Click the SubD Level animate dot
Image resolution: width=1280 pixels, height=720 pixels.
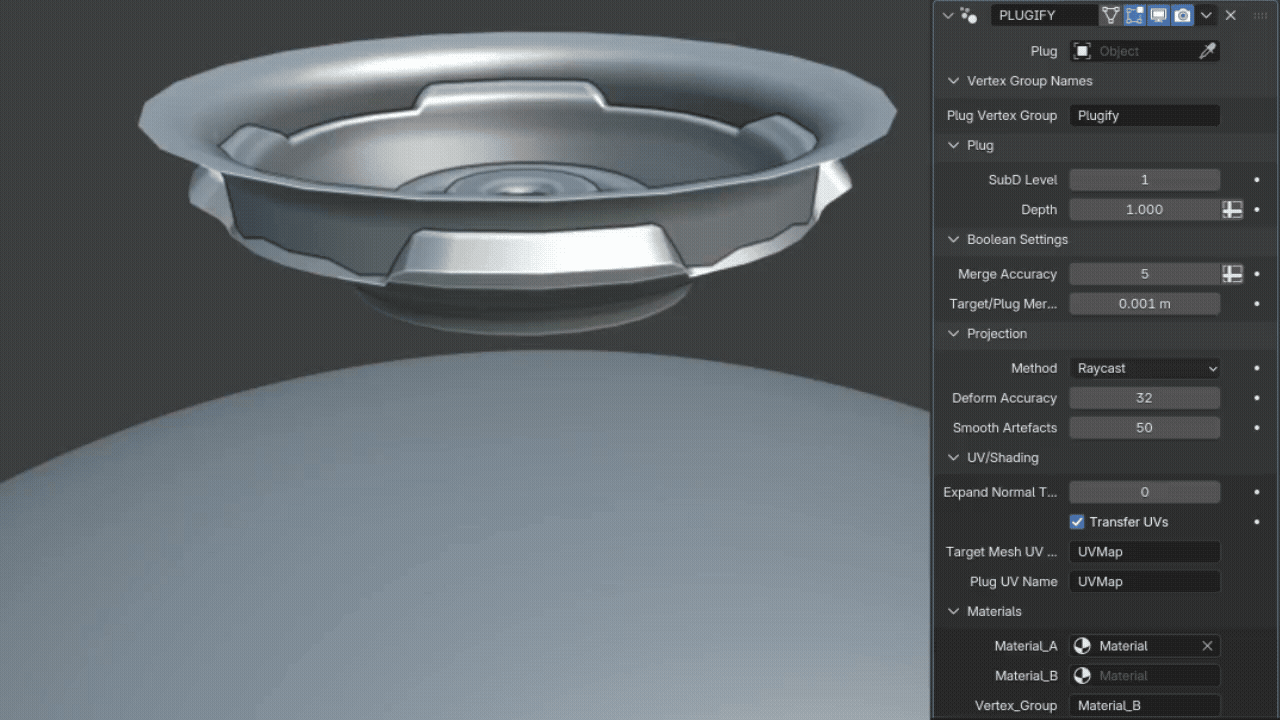tap(1257, 180)
